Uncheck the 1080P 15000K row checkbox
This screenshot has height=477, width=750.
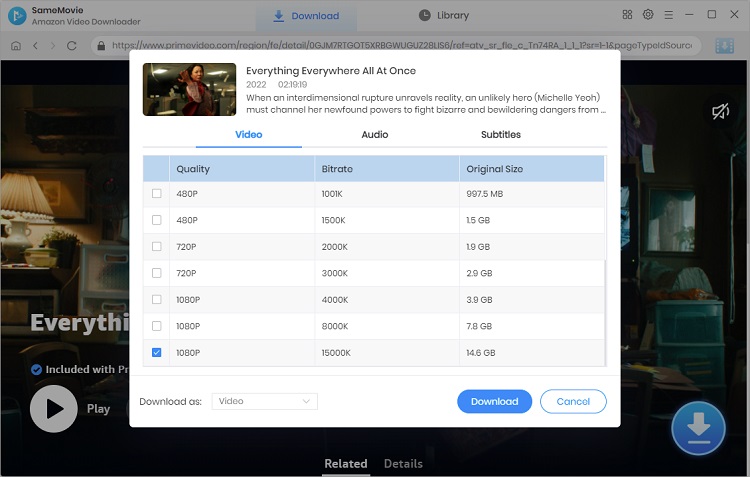pyautogui.click(x=156, y=353)
